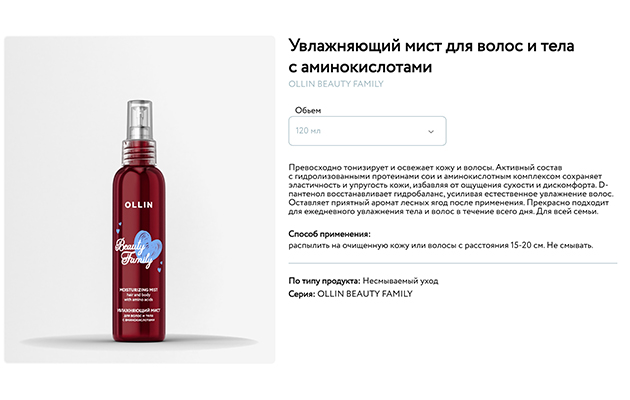This screenshot has height=400, width=630.
Task: Click the Russian Увлажняющий мист text on bottle
Action: [x=139, y=310]
